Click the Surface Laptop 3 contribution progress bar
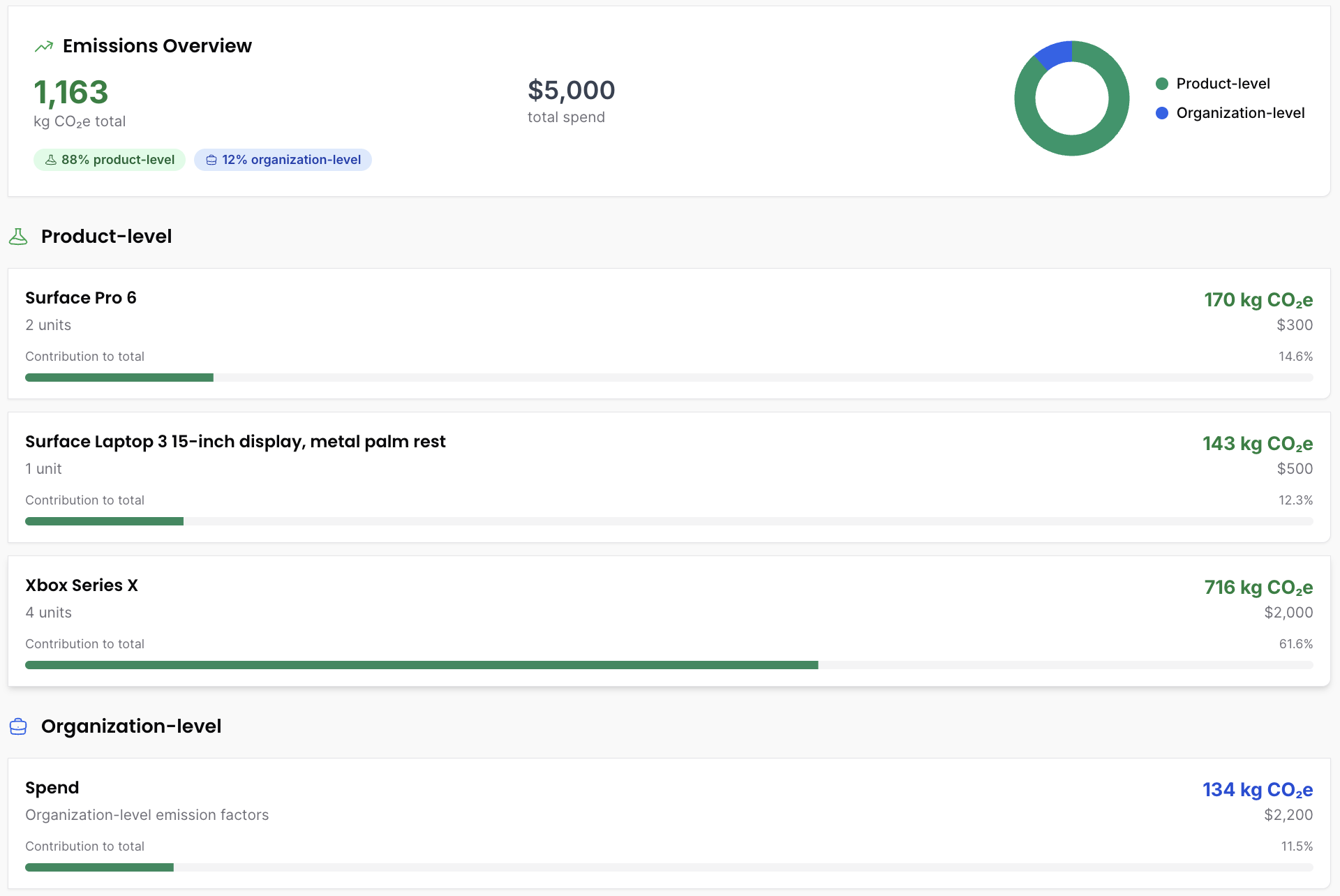Image resolution: width=1340 pixels, height=896 pixels. [669, 521]
